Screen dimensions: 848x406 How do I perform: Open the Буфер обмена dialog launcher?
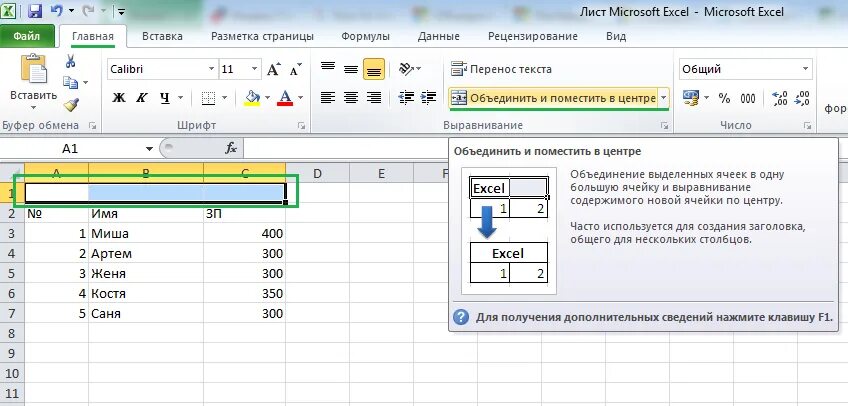[x=92, y=126]
